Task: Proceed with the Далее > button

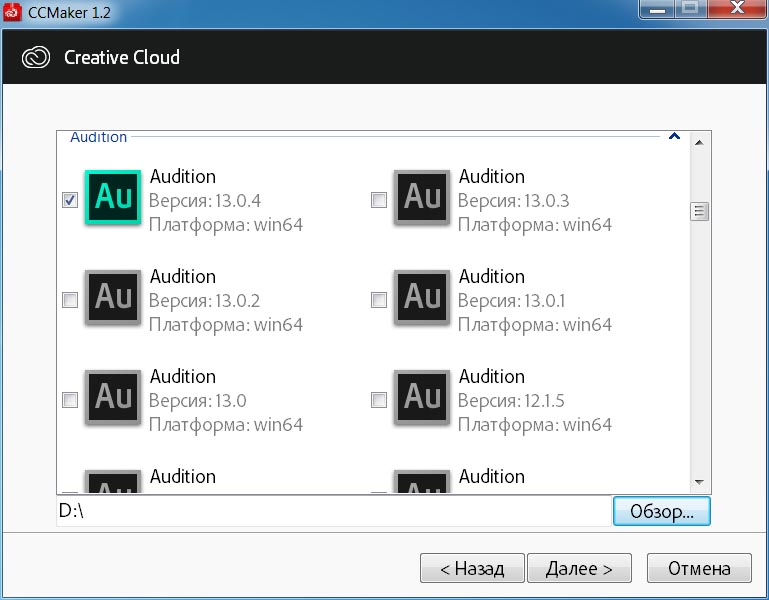Action: tap(579, 568)
